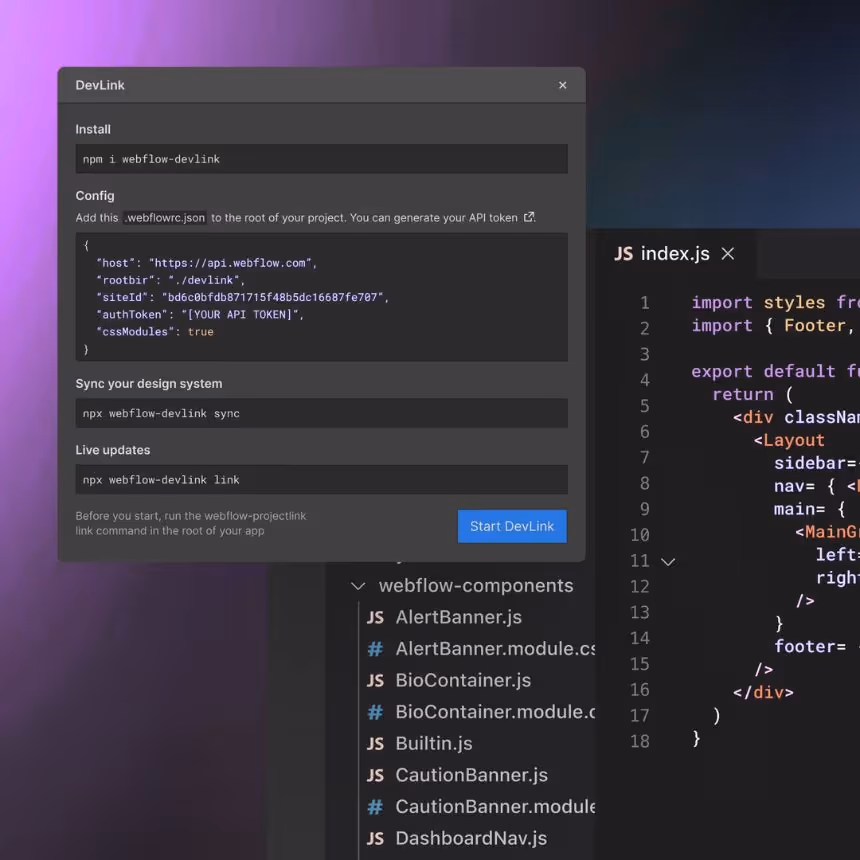The image size is (860, 860).
Task: Click the Install heading
Action: [93, 129]
